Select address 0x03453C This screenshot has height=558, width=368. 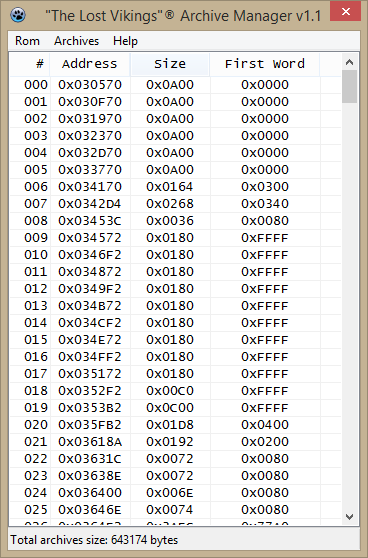[x=90, y=221]
